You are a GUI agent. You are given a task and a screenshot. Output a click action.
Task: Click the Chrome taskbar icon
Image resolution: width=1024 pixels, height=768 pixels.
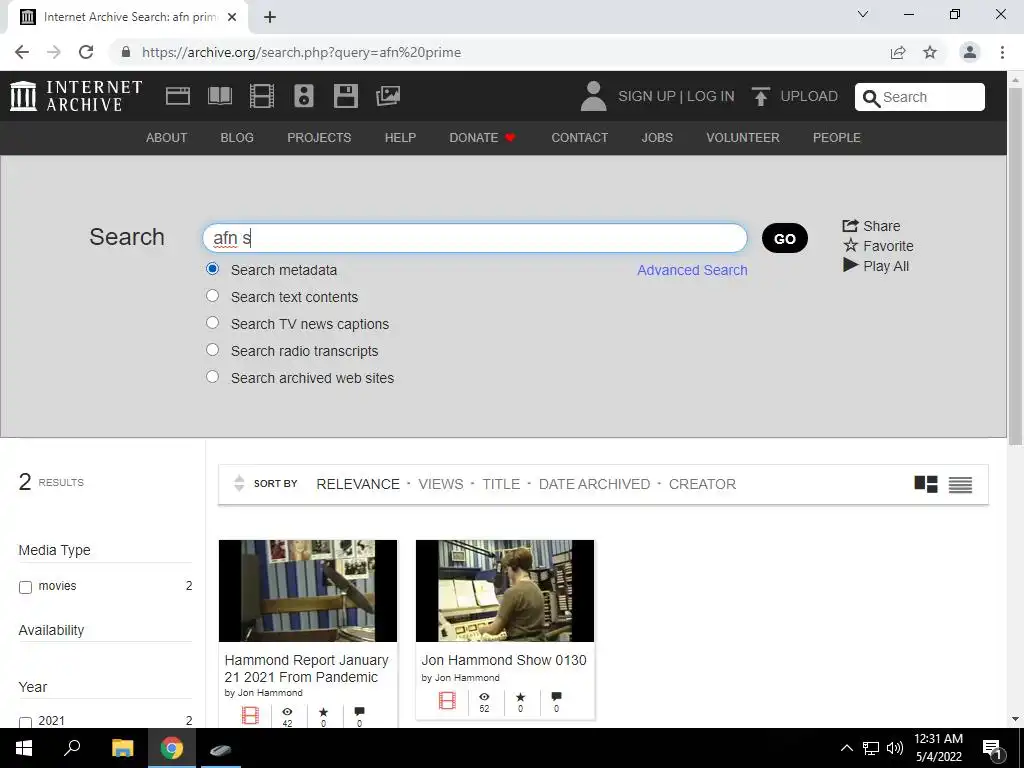click(172, 748)
